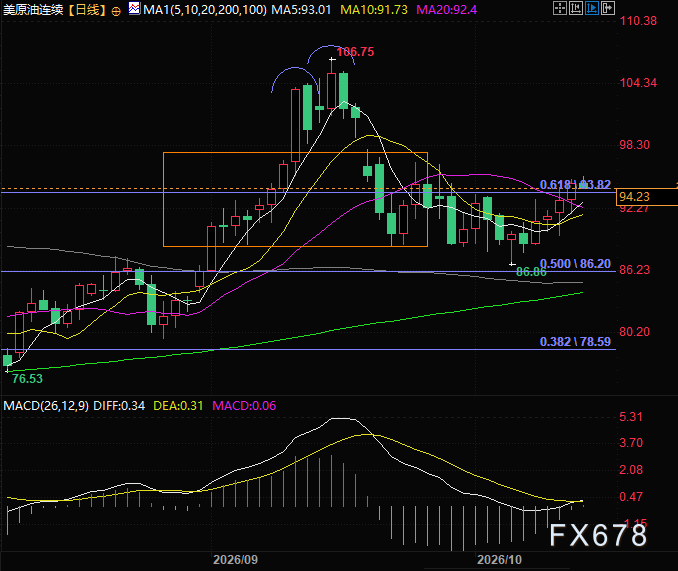Click the price ruler icon in top toolbar
Viewport: 678px width, 571px height.
point(576,8)
